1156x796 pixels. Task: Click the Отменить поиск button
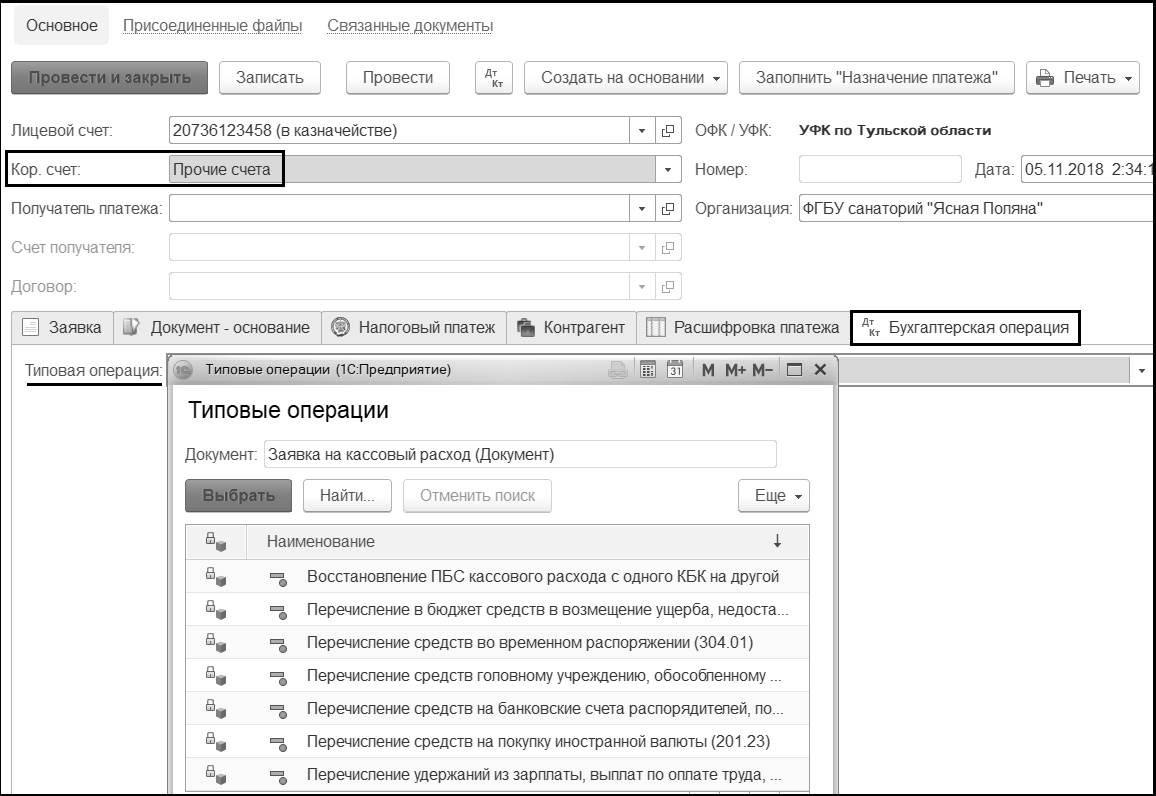click(x=477, y=496)
